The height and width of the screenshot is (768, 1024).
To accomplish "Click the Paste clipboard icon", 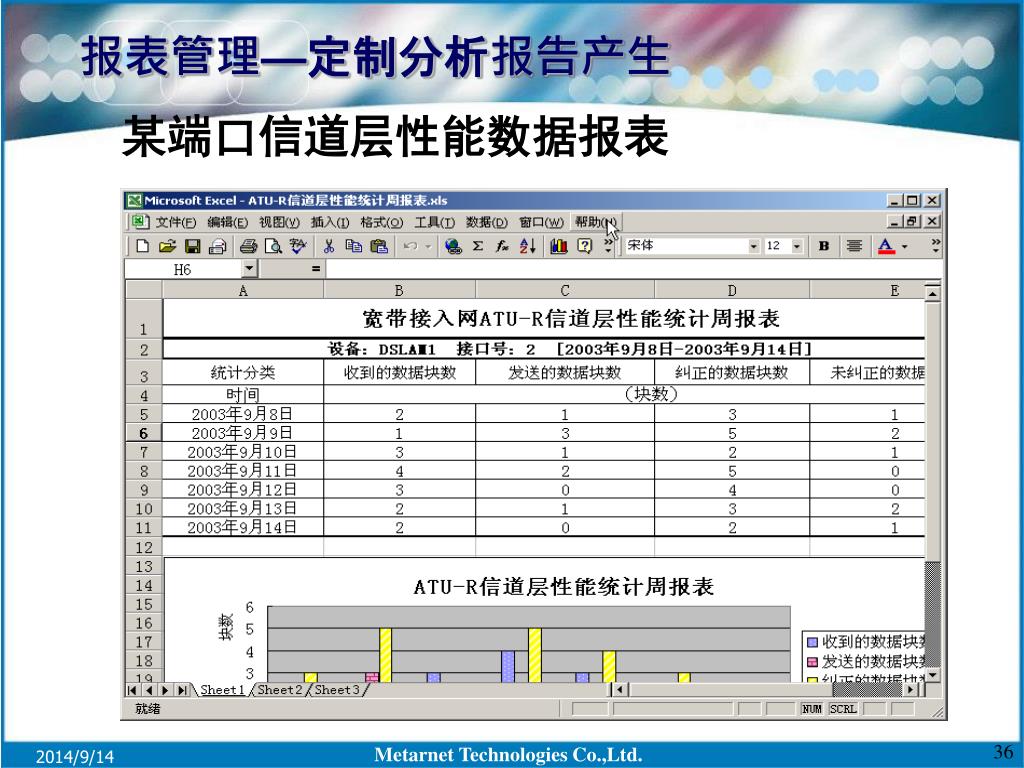I will click(x=378, y=246).
